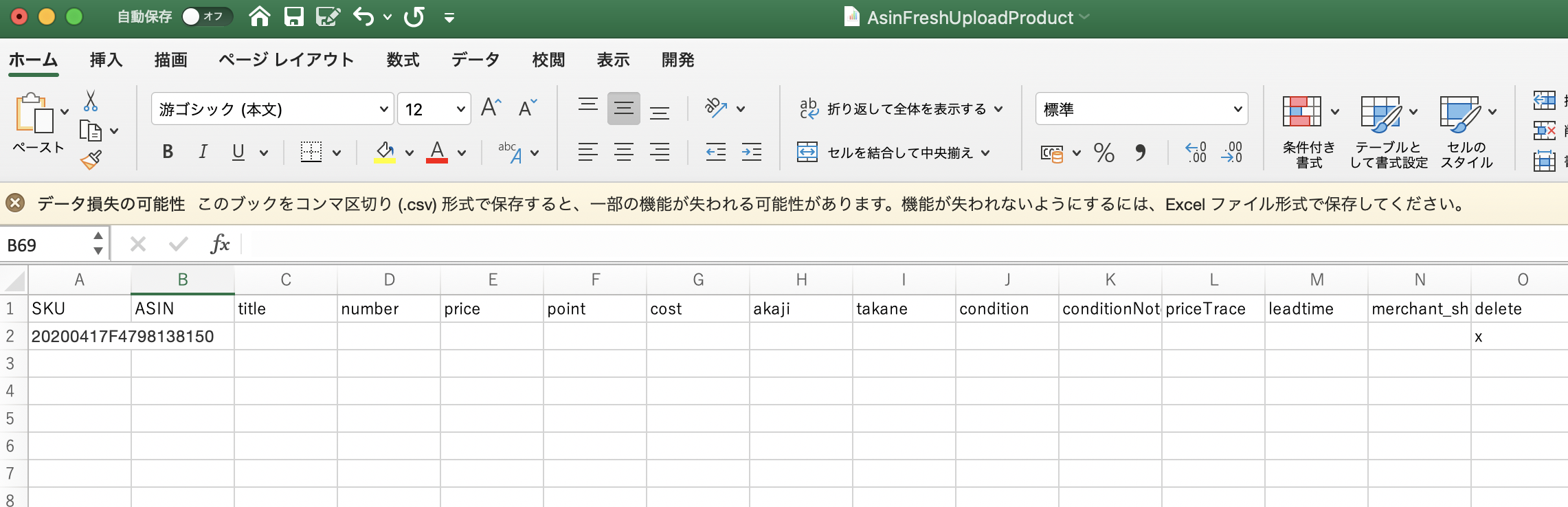Screen dimensions: 1568x507
Task: Switch to the 描画 tab
Action: point(171,60)
